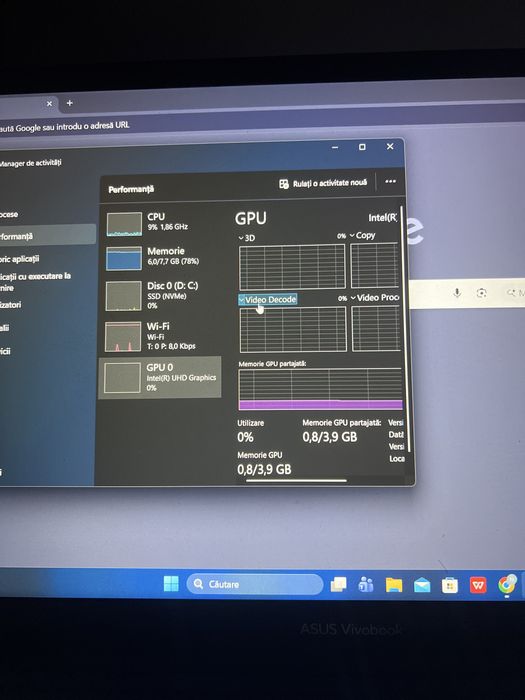Select GPU 0 Intel UHD Graphics entry

point(160,377)
